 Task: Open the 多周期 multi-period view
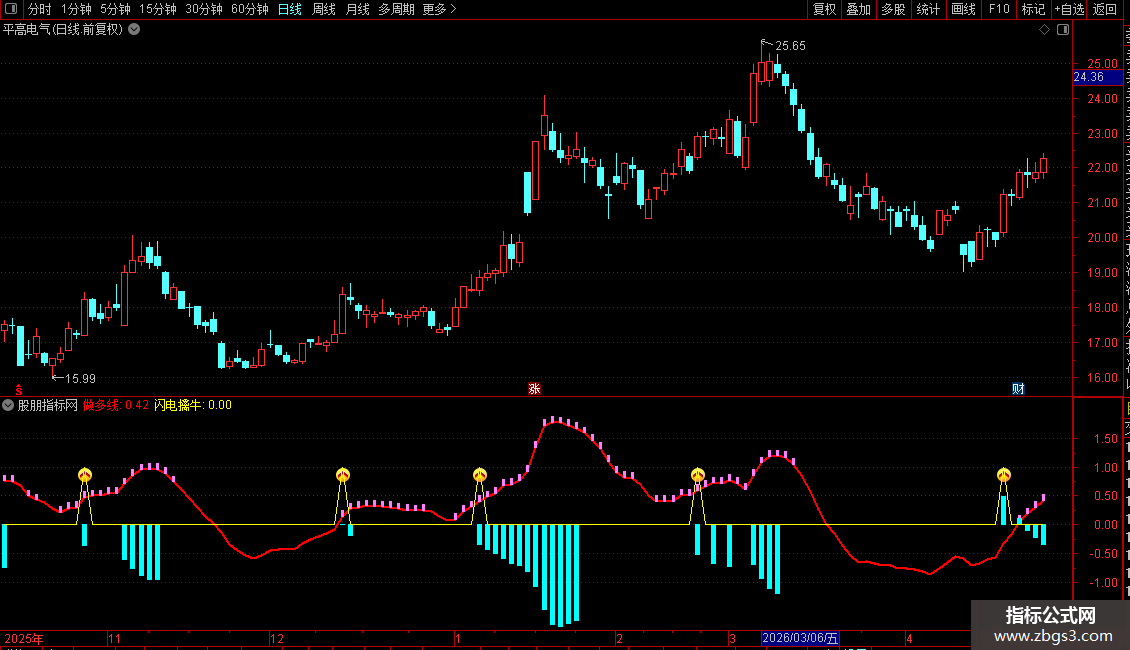point(396,9)
